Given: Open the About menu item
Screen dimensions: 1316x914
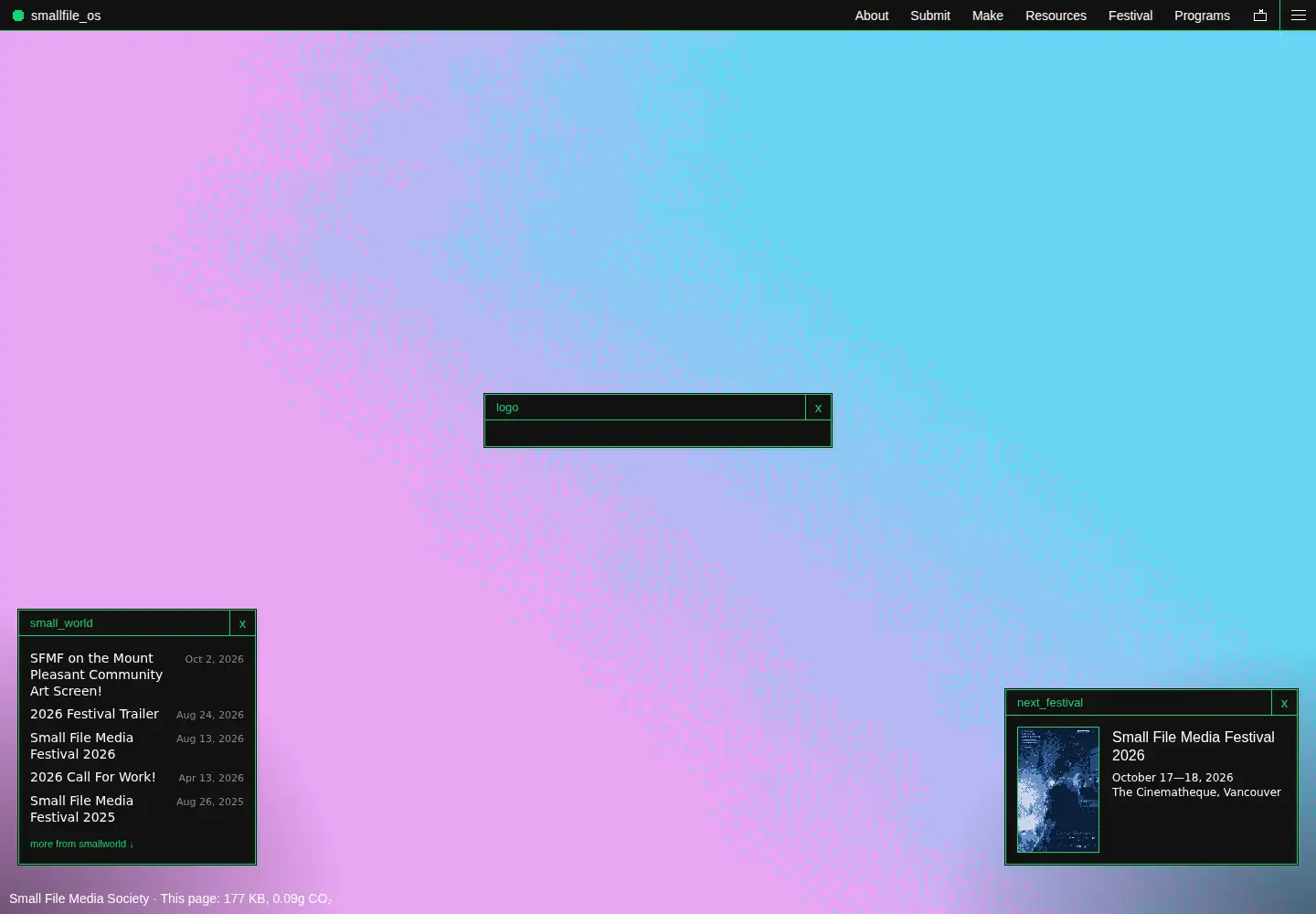Looking at the screenshot, I should click(x=872, y=16).
